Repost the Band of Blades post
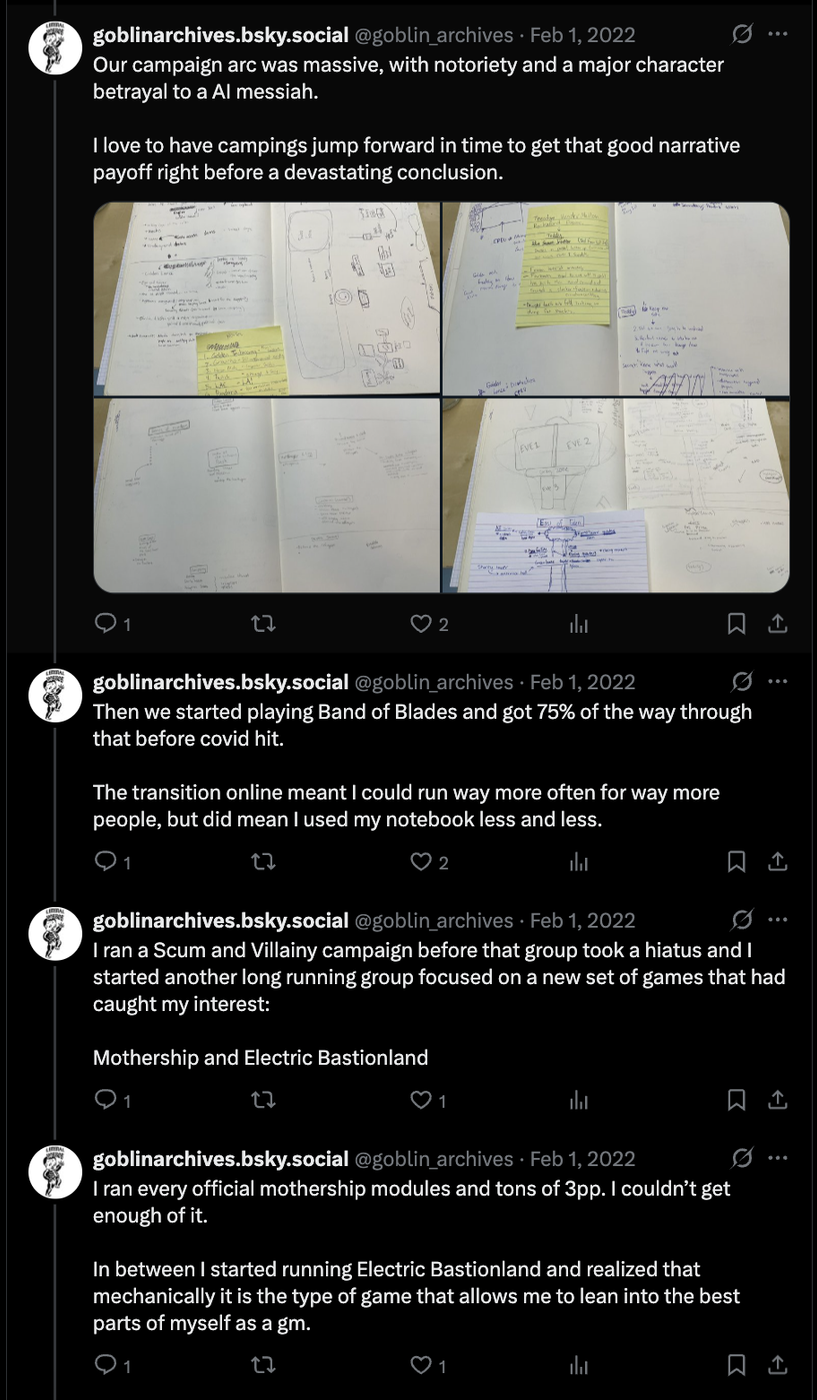 pyautogui.click(x=263, y=861)
